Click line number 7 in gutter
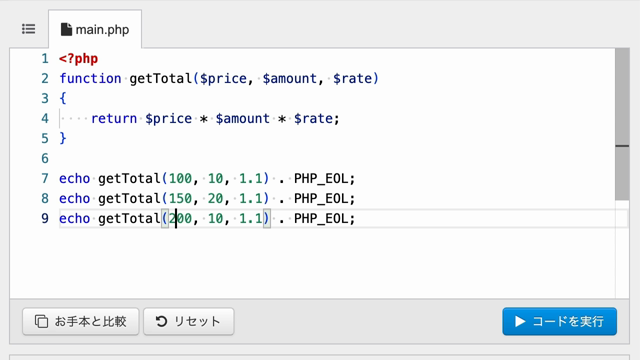The width and height of the screenshot is (640, 360). pos(45,179)
